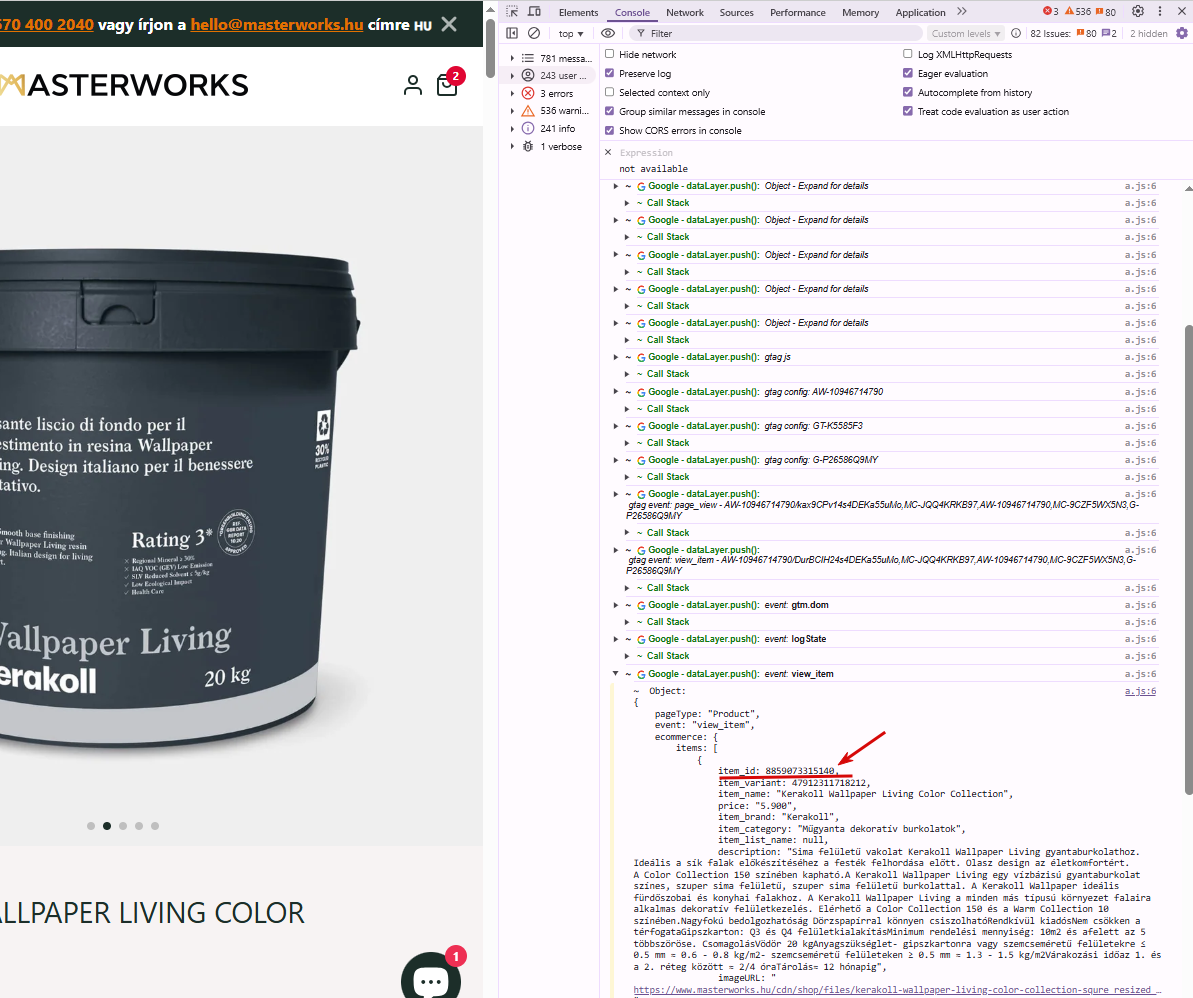Uncheck Preserve log checkbox
Image resolution: width=1193 pixels, height=998 pixels.
(609, 73)
